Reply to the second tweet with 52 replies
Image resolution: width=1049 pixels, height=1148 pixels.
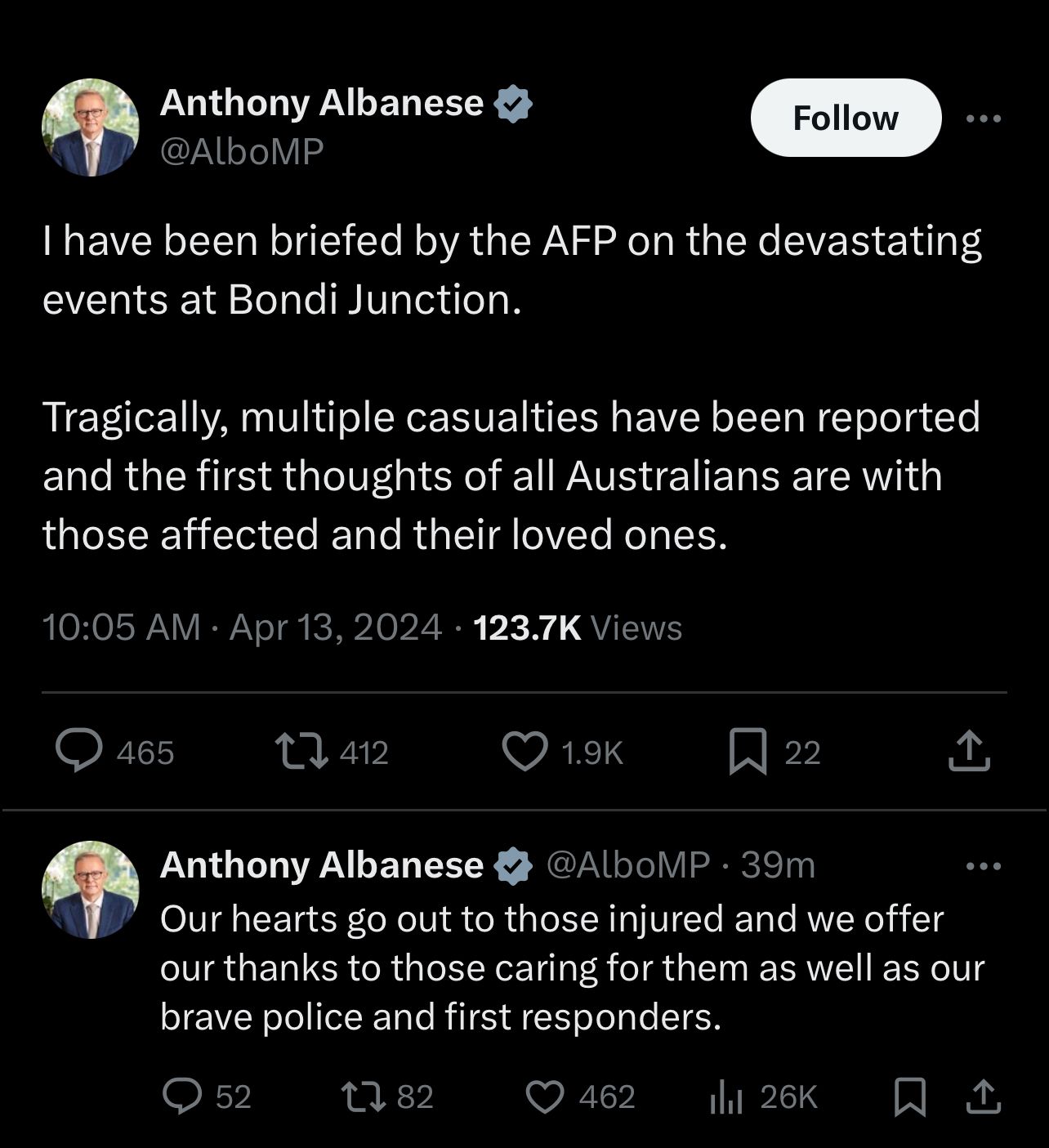click(x=182, y=1097)
